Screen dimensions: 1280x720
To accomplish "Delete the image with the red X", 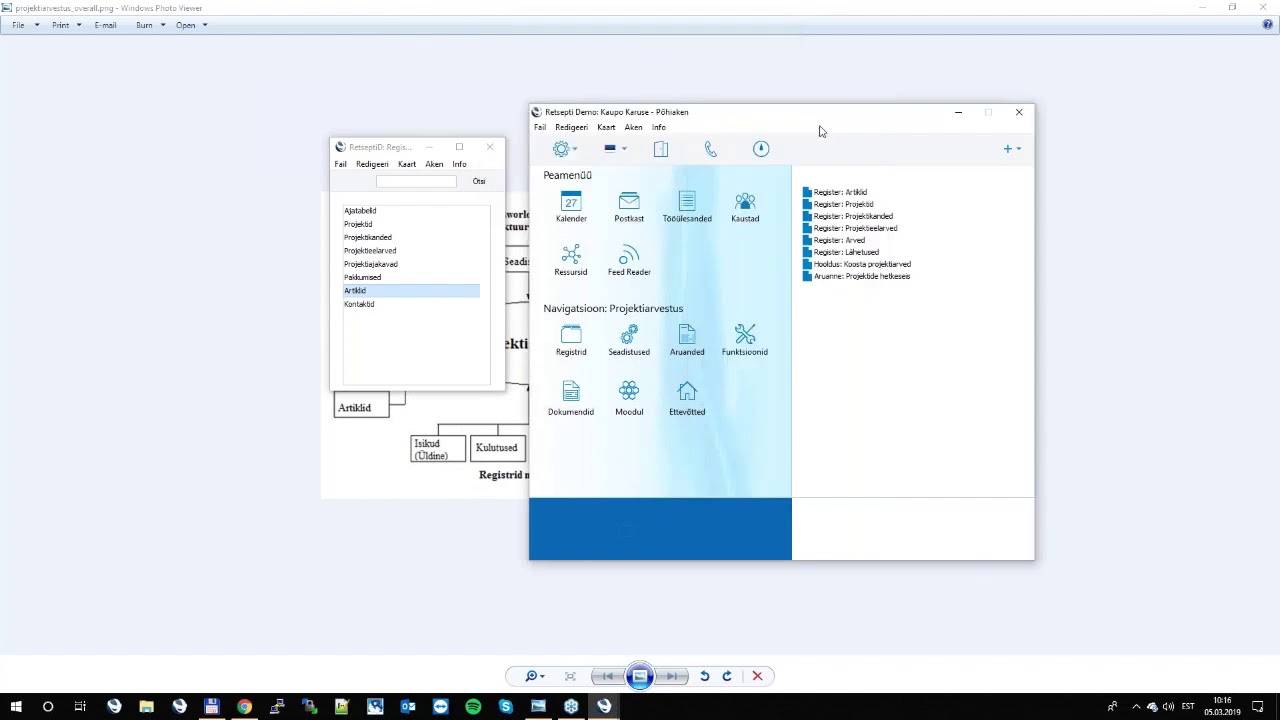I will [x=757, y=676].
